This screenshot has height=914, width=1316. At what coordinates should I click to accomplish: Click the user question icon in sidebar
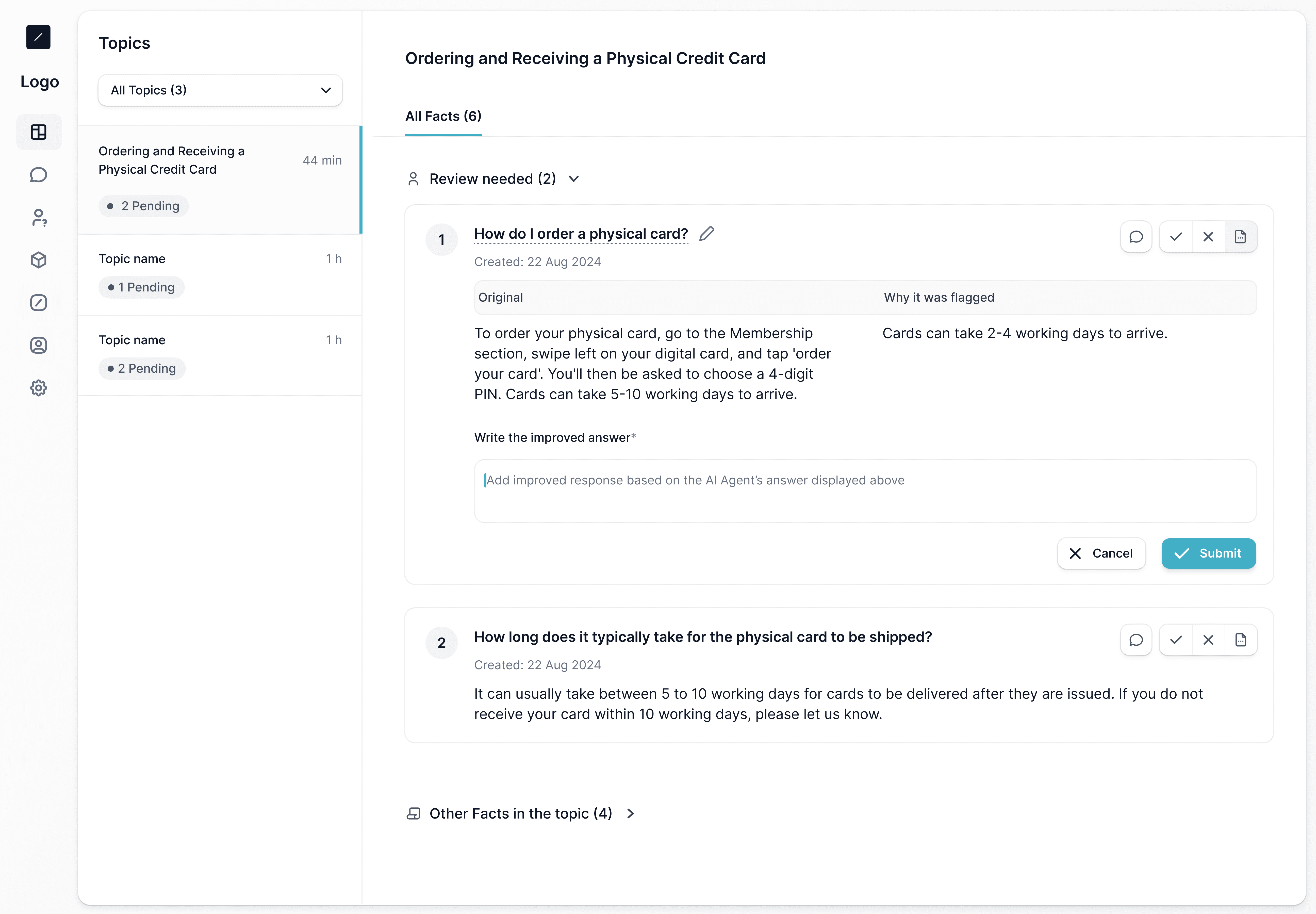[x=38, y=218]
